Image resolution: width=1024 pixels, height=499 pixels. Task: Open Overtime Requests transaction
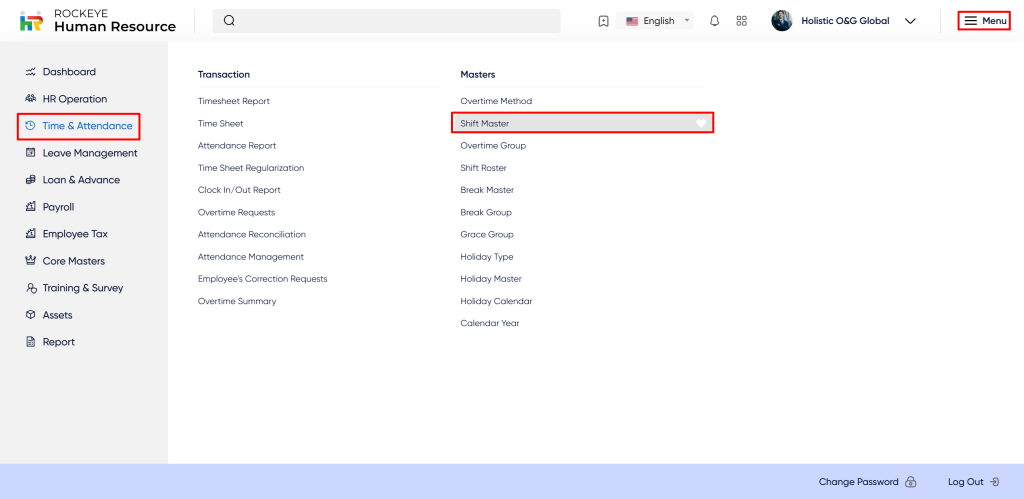tap(236, 212)
